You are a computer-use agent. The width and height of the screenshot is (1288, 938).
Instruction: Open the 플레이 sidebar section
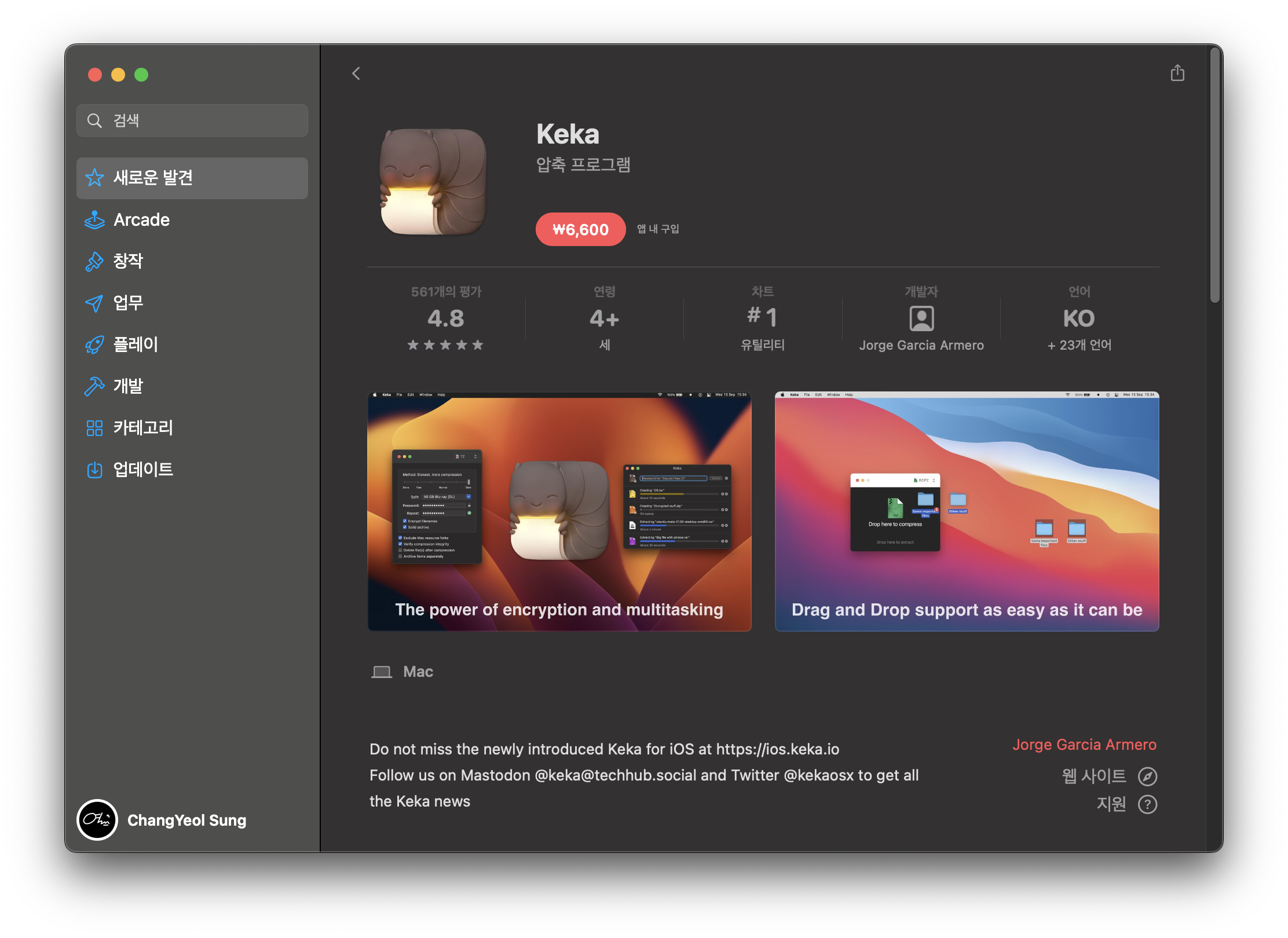click(x=135, y=345)
